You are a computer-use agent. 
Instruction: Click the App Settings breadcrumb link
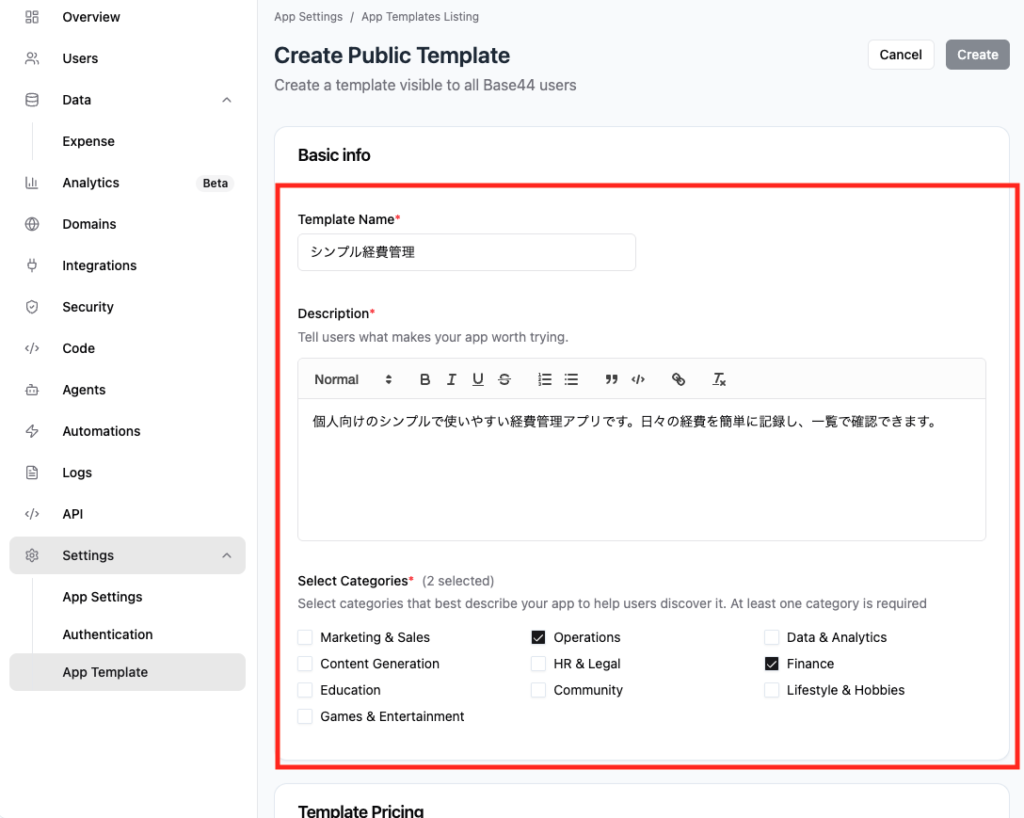[x=308, y=17]
